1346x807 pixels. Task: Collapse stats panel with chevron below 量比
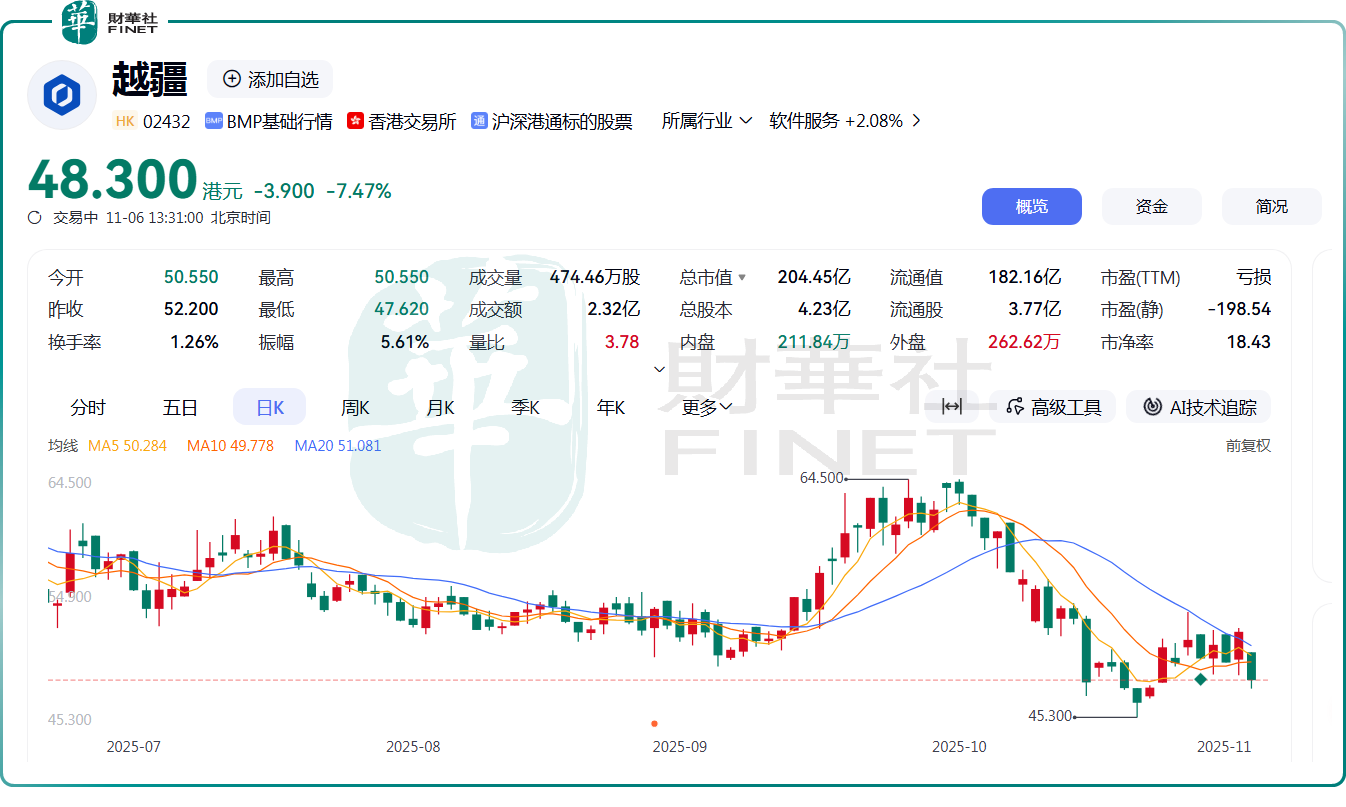659,369
